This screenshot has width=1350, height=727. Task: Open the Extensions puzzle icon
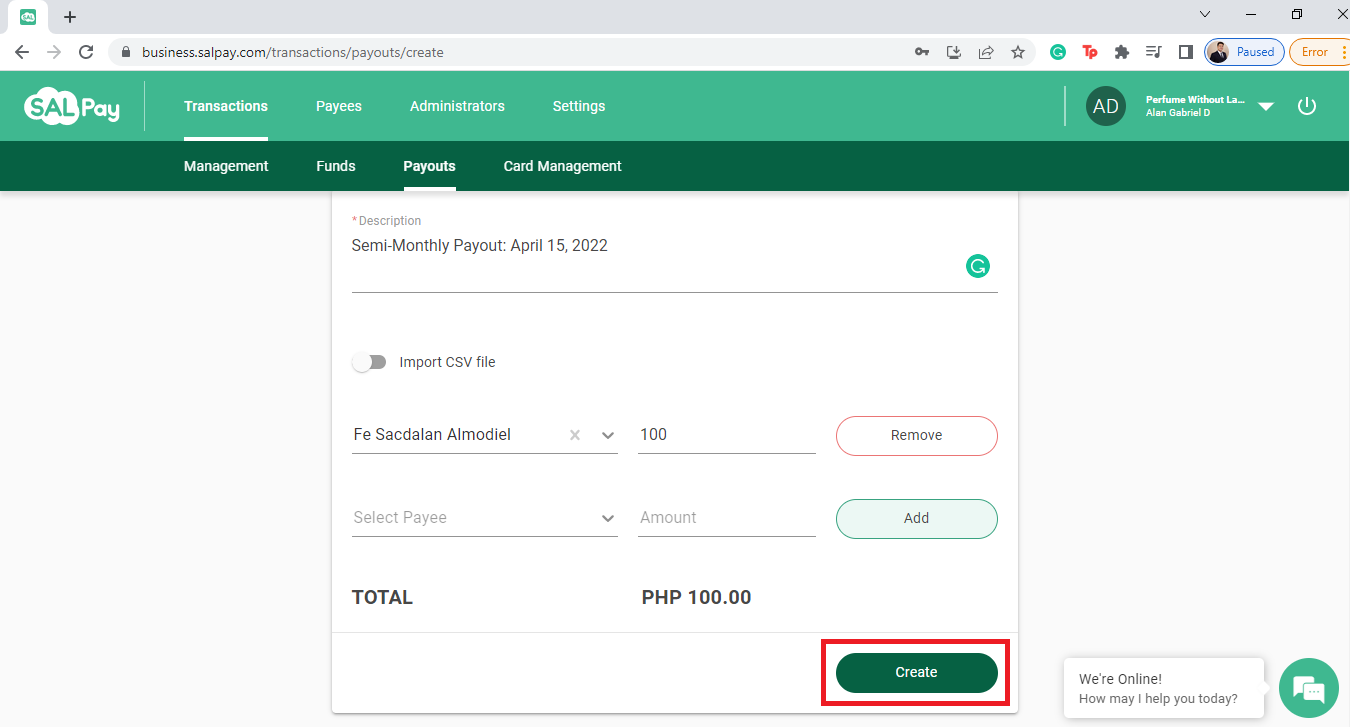(x=1122, y=52)
